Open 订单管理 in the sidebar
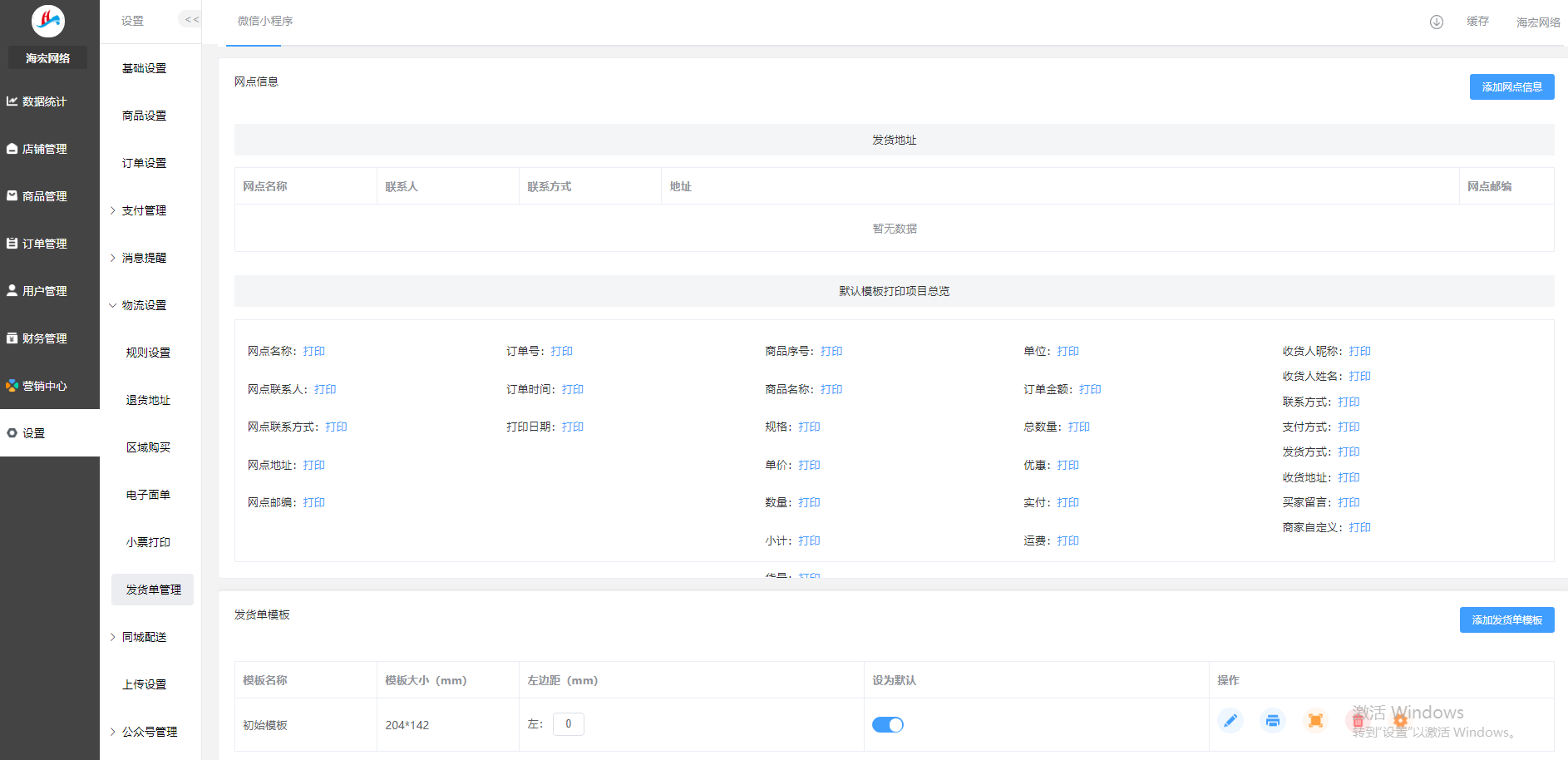 [x=50, y=244]
